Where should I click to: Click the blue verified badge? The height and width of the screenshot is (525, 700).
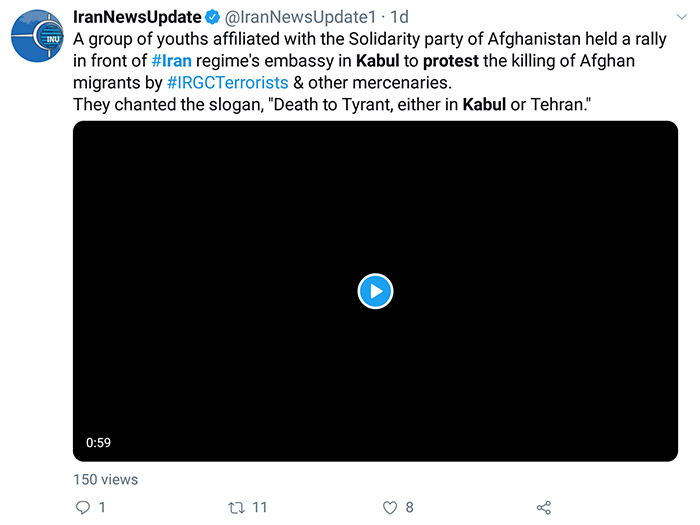pos(212,17)
